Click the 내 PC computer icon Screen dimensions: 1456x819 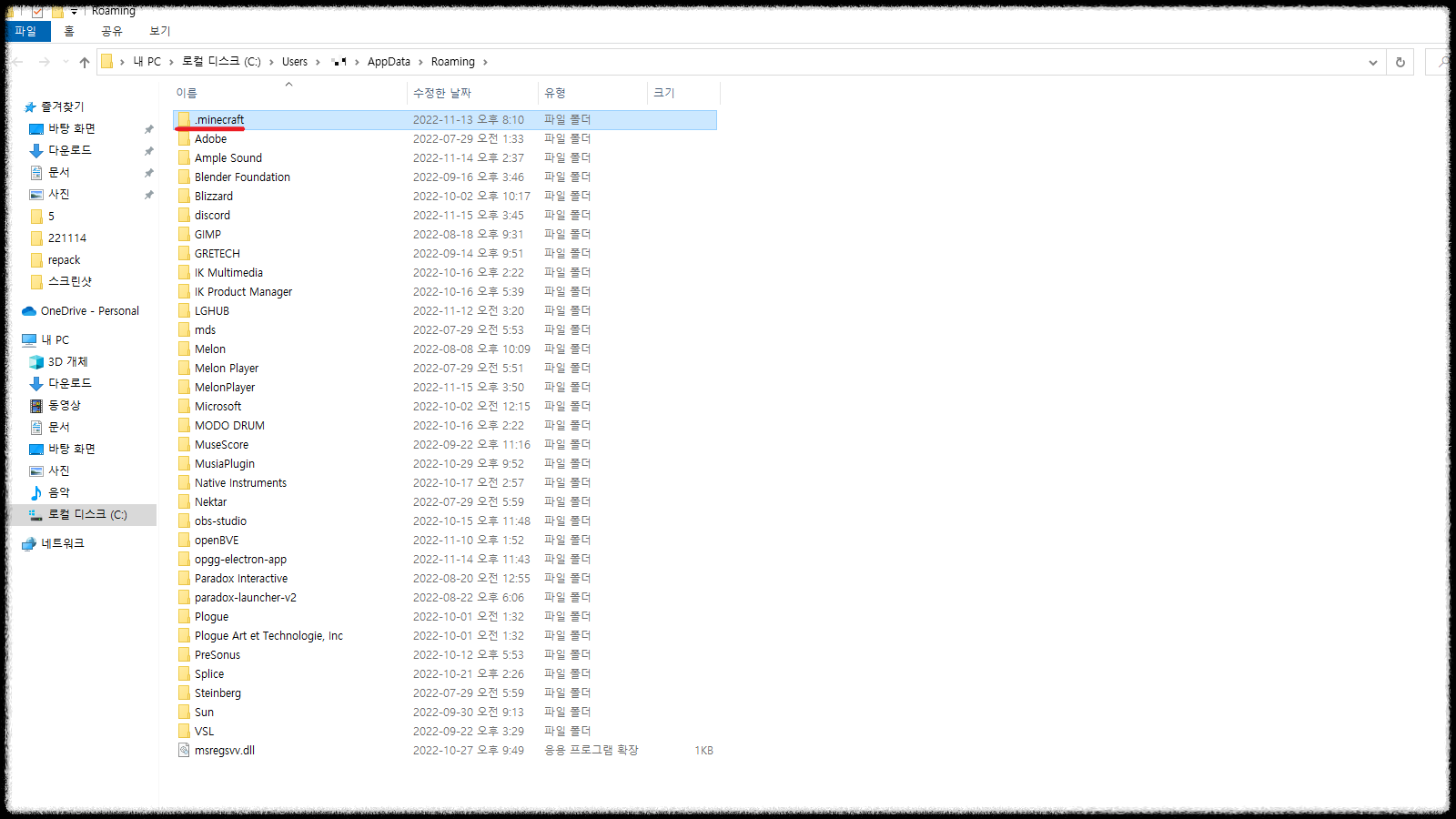coord(29,339)
